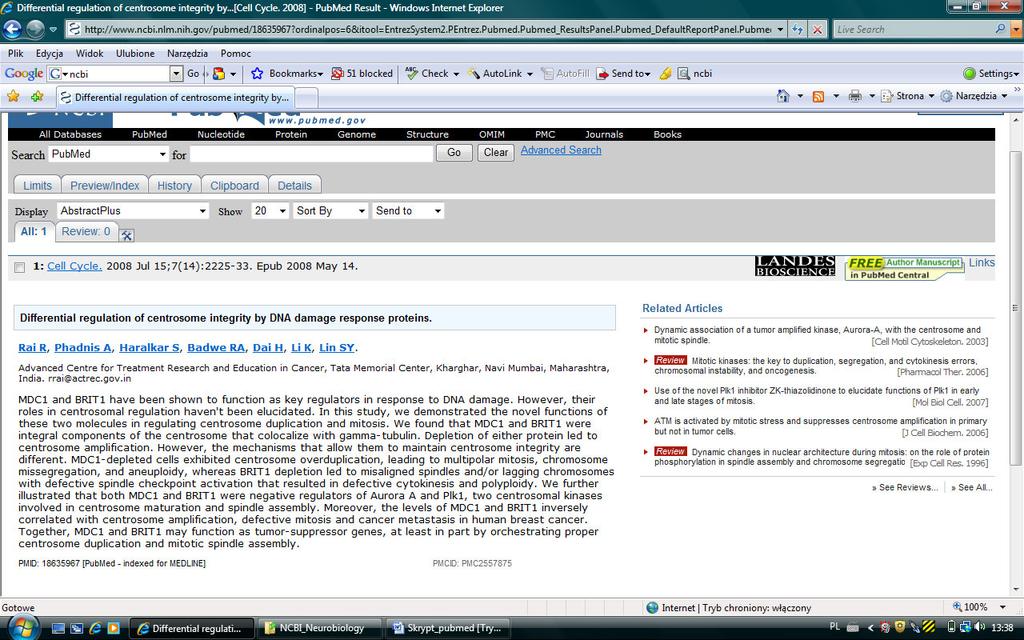The height and width of the screenshot is (640, 1024).
Task: Click the Show Desktop quick launch icon
Action: point(58,628)
